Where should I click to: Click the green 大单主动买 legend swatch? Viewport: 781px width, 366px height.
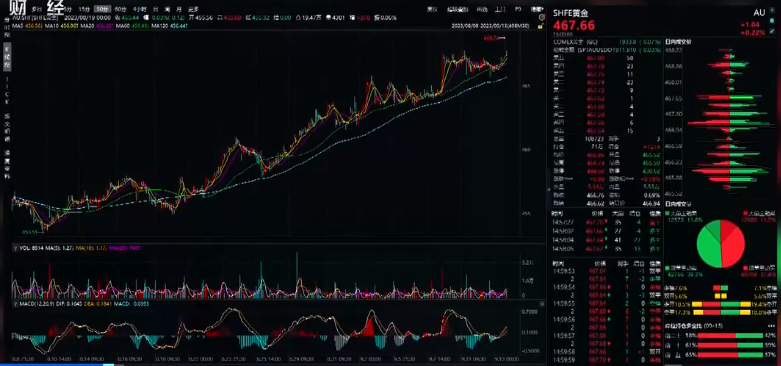pyautogui.click(x=667, y=213)
